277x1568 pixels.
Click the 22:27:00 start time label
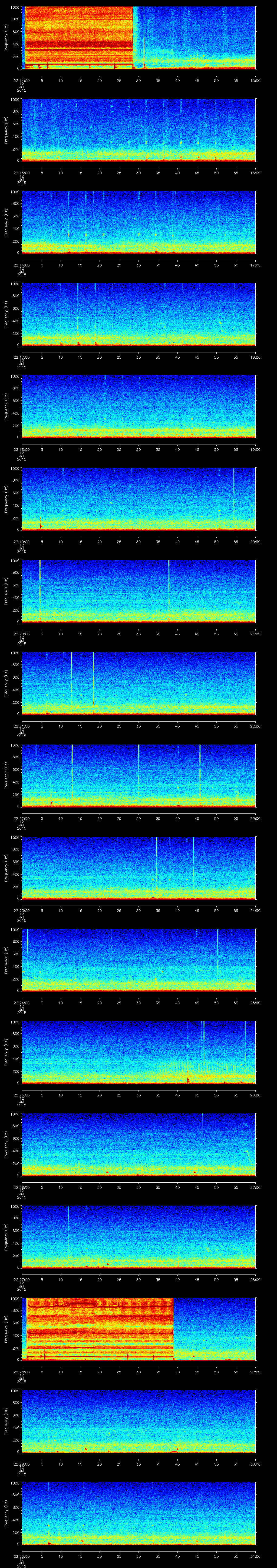(21, 1279)
